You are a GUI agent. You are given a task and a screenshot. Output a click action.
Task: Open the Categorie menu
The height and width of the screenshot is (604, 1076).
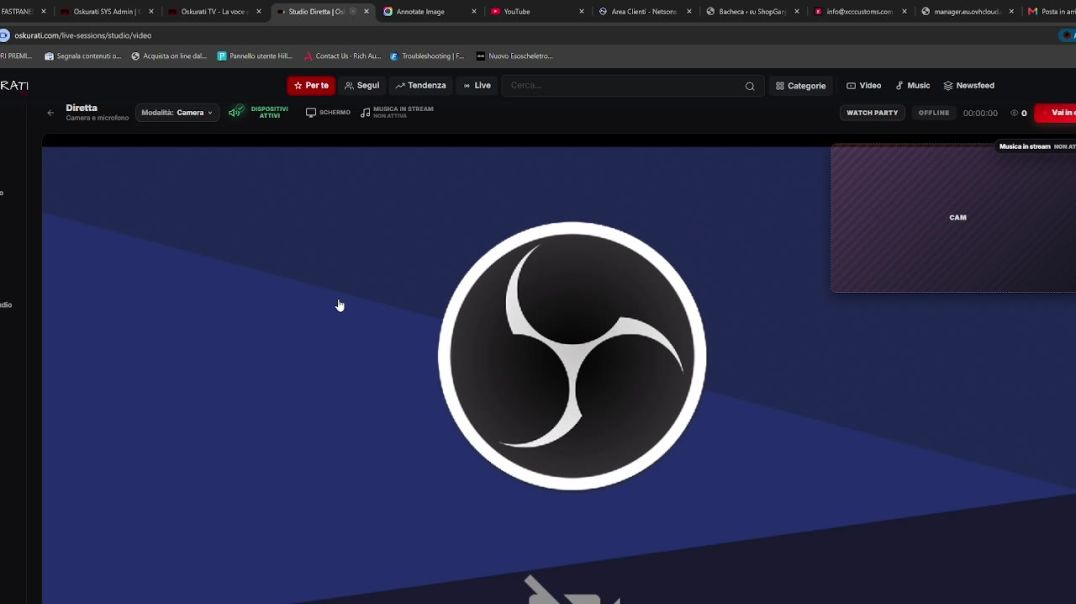[x=800, y=86]
